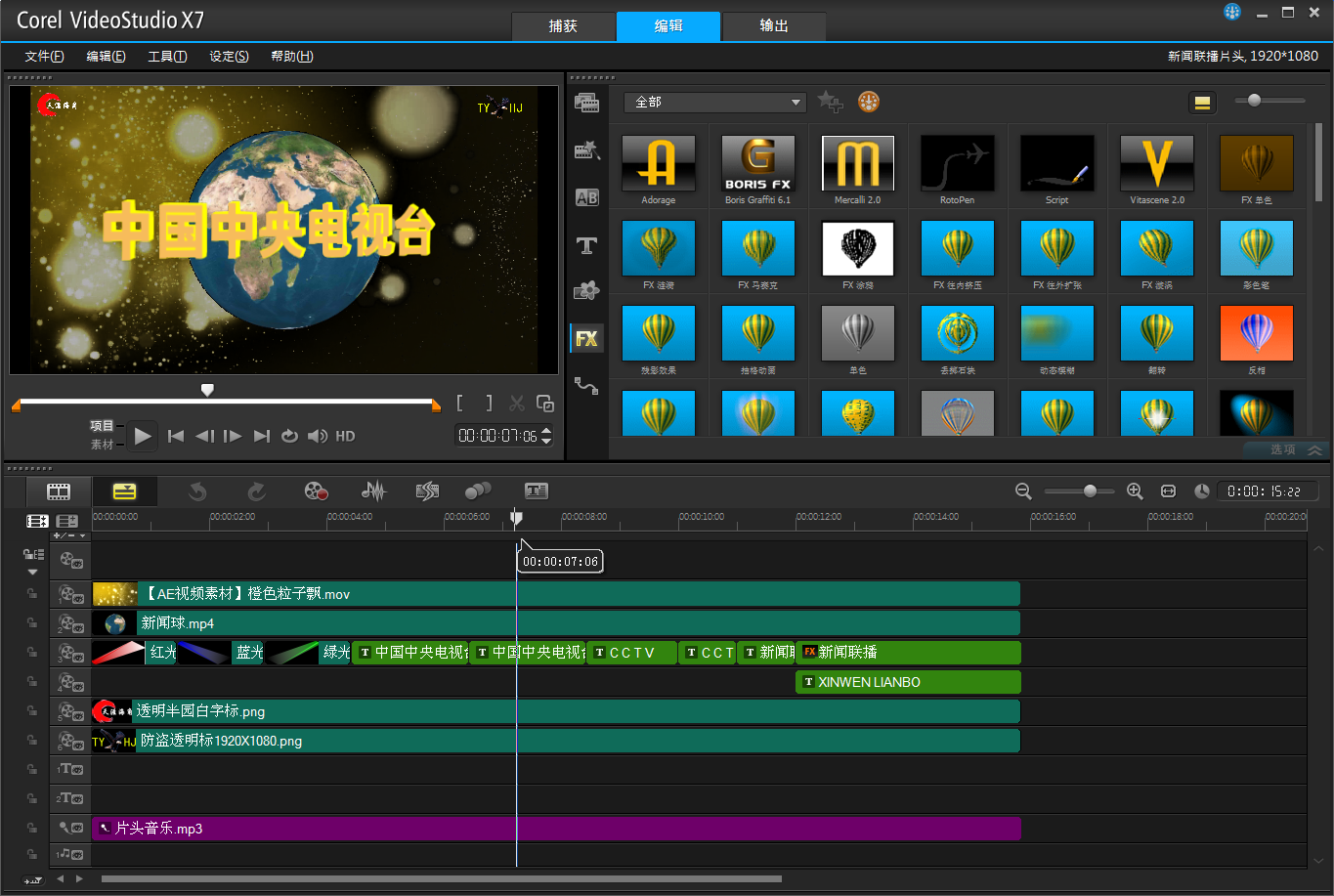Switch to storyboard view

coord(59,491)
